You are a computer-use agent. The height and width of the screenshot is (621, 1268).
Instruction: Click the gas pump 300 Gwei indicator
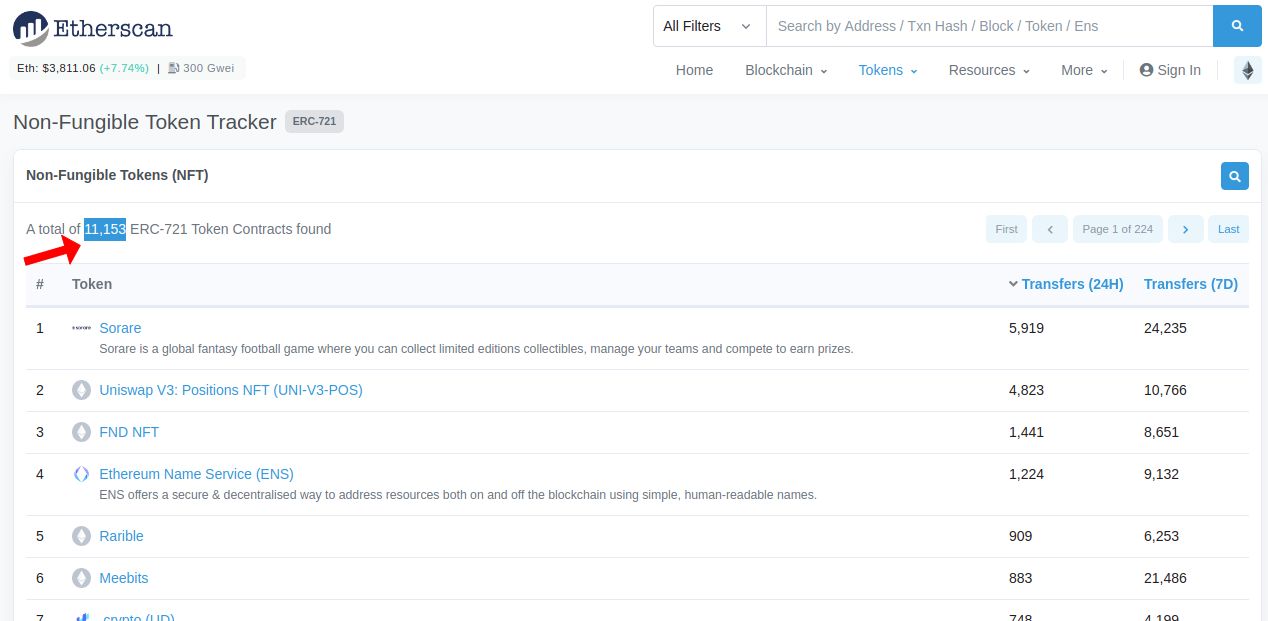coord(202,68)
